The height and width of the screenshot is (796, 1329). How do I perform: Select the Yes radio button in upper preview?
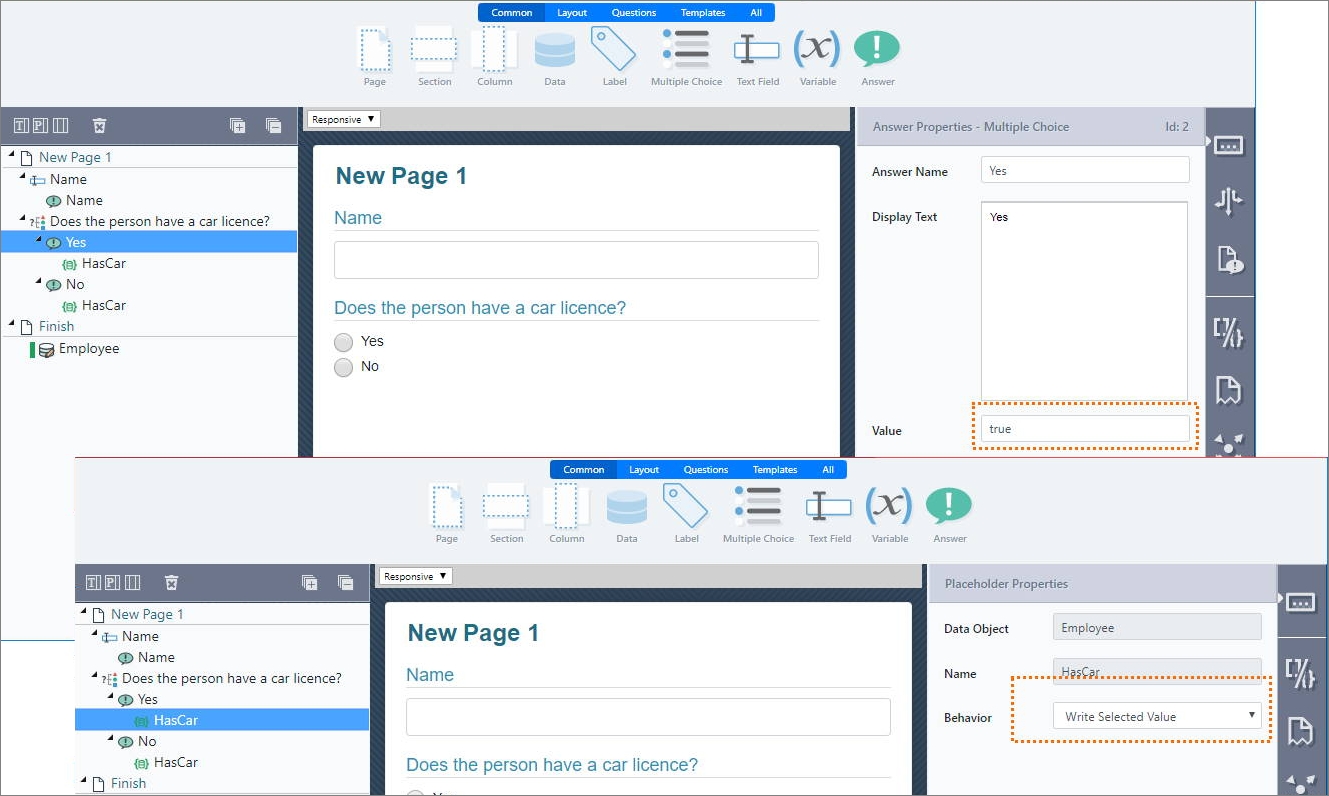point(344,342)
